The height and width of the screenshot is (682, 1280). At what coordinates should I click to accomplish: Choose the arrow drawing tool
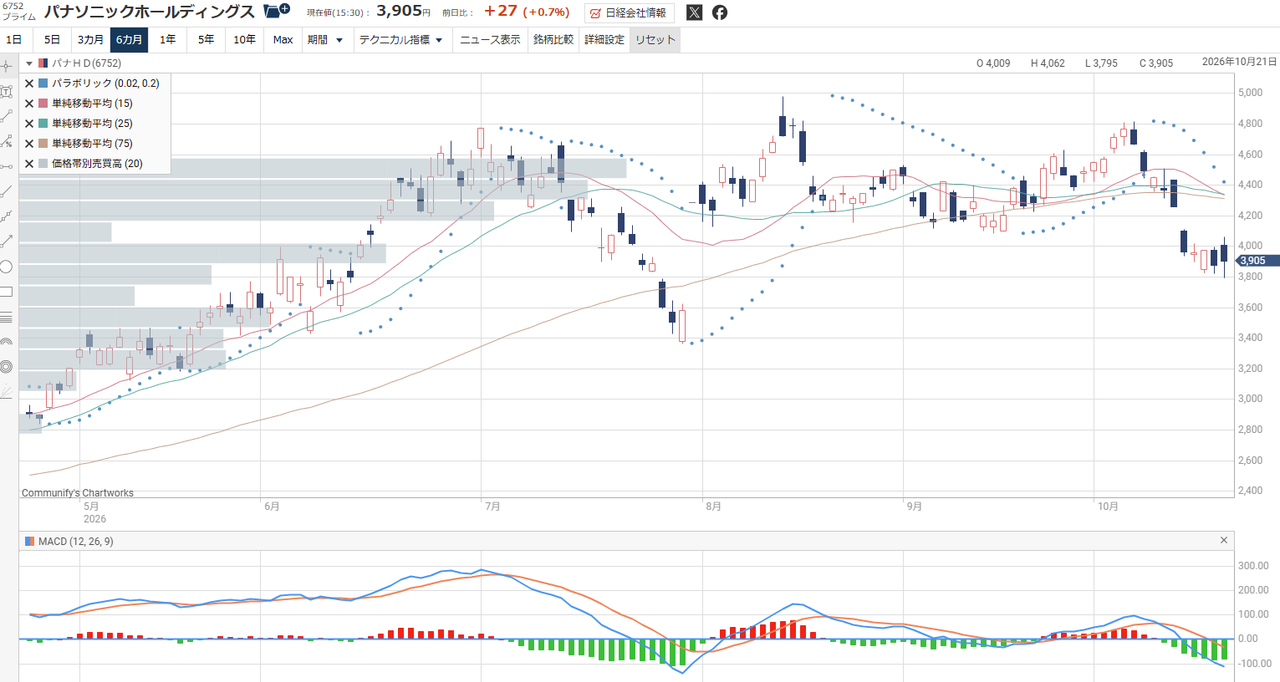click(7, 241)
